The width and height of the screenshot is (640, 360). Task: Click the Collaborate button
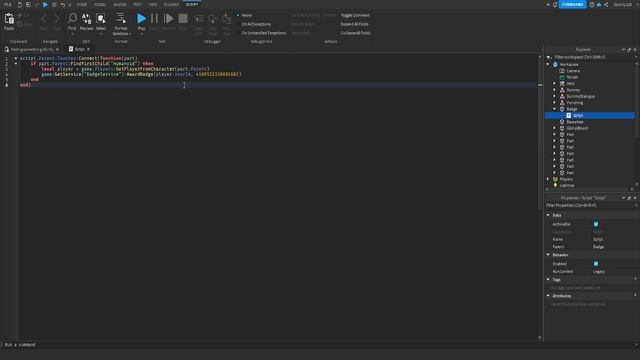572,4
